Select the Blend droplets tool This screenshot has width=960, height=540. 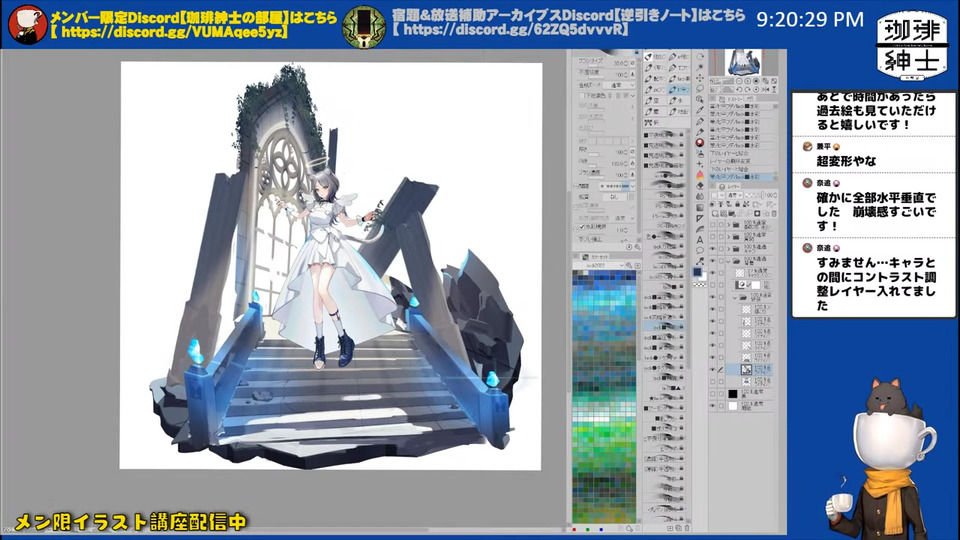click(700, 197)
